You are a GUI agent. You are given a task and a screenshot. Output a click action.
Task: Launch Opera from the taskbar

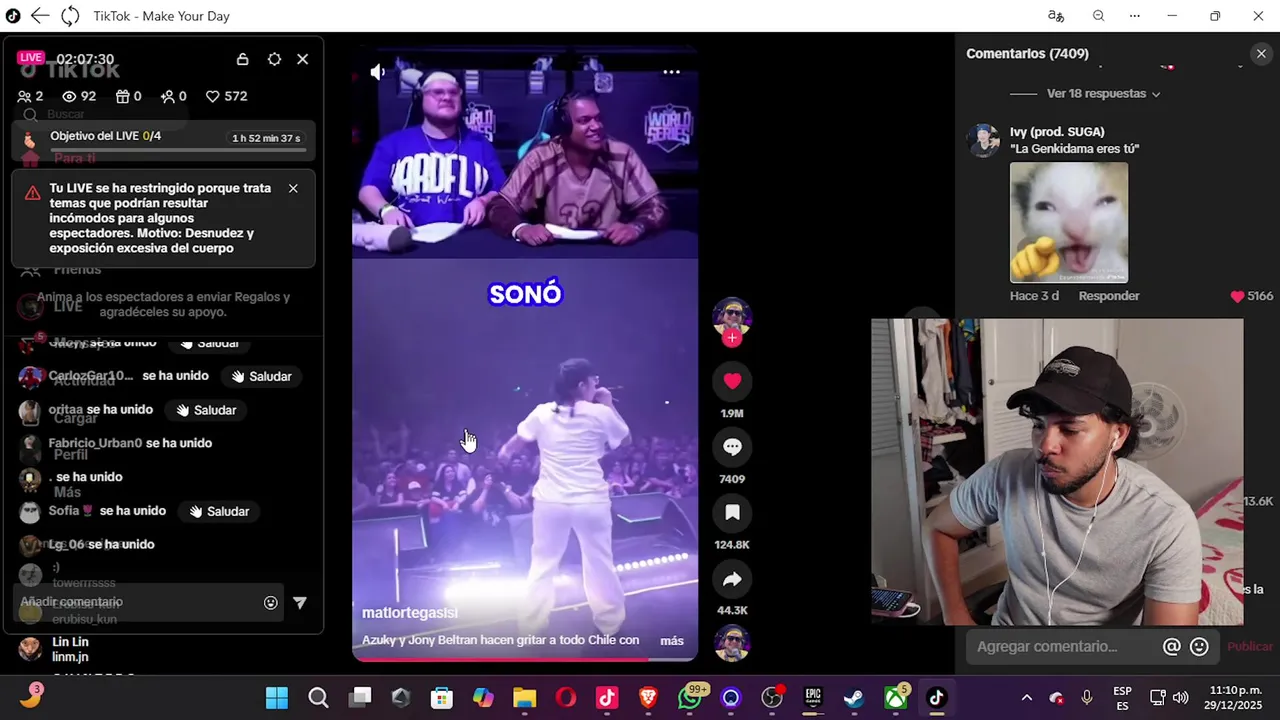point(566,698)
